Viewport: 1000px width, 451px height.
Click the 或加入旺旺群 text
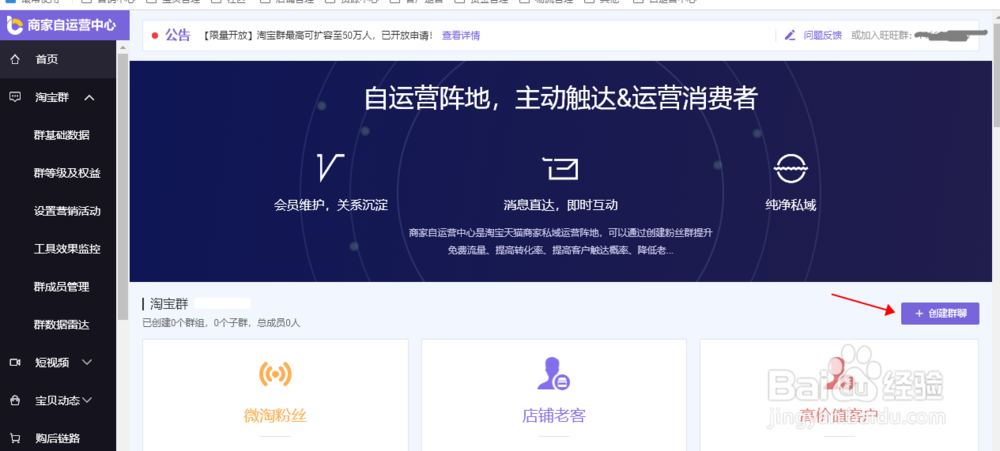(x=880, y=35)
